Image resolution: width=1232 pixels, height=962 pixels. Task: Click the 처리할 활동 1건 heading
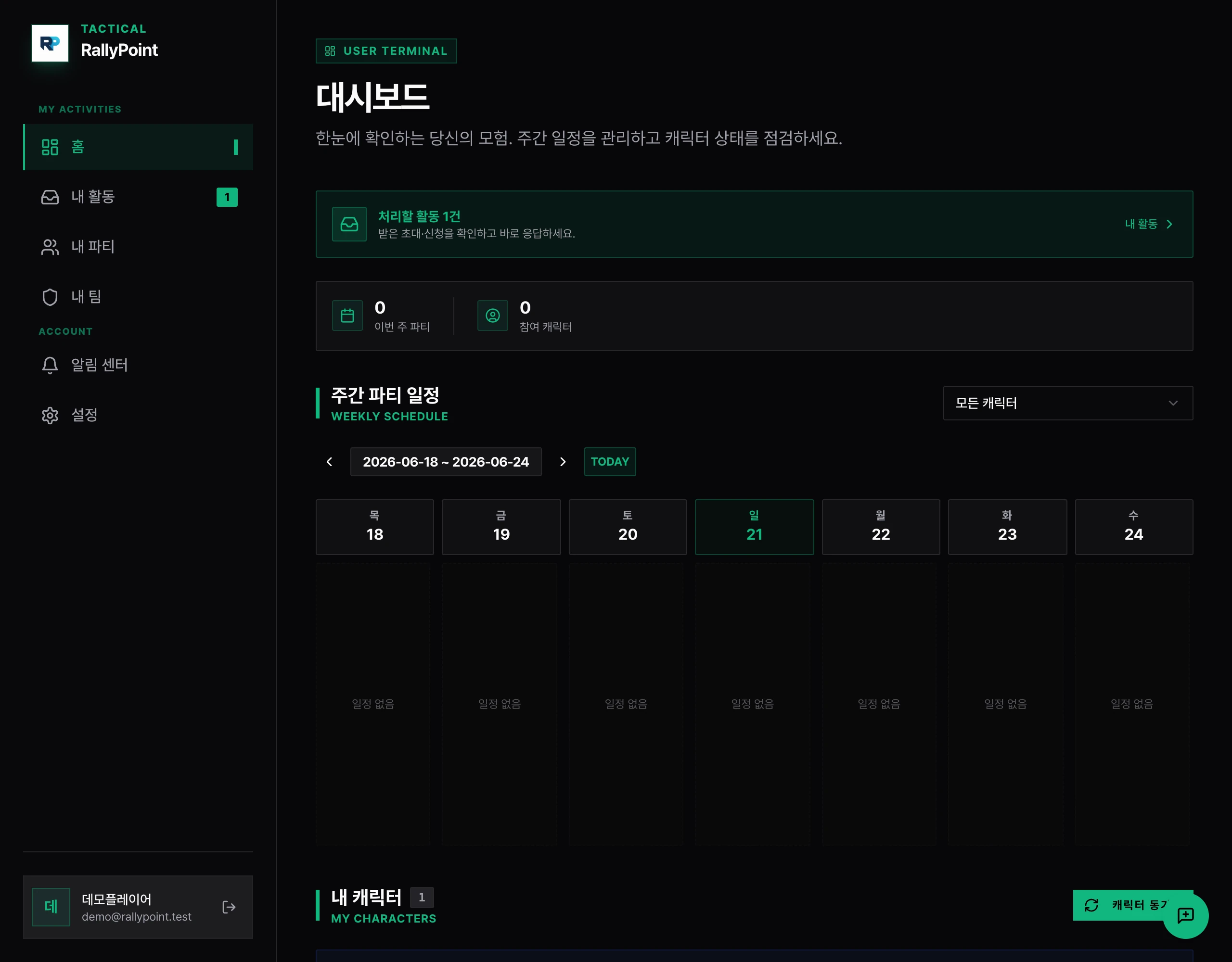419,216
